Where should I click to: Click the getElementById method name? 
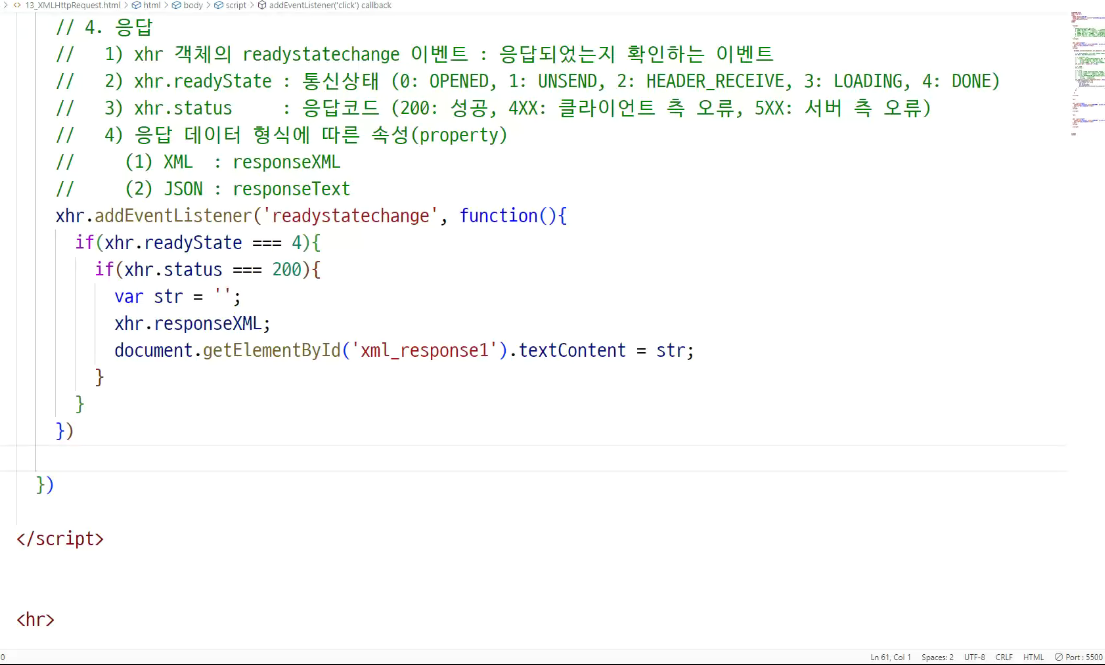coord(272,350)
